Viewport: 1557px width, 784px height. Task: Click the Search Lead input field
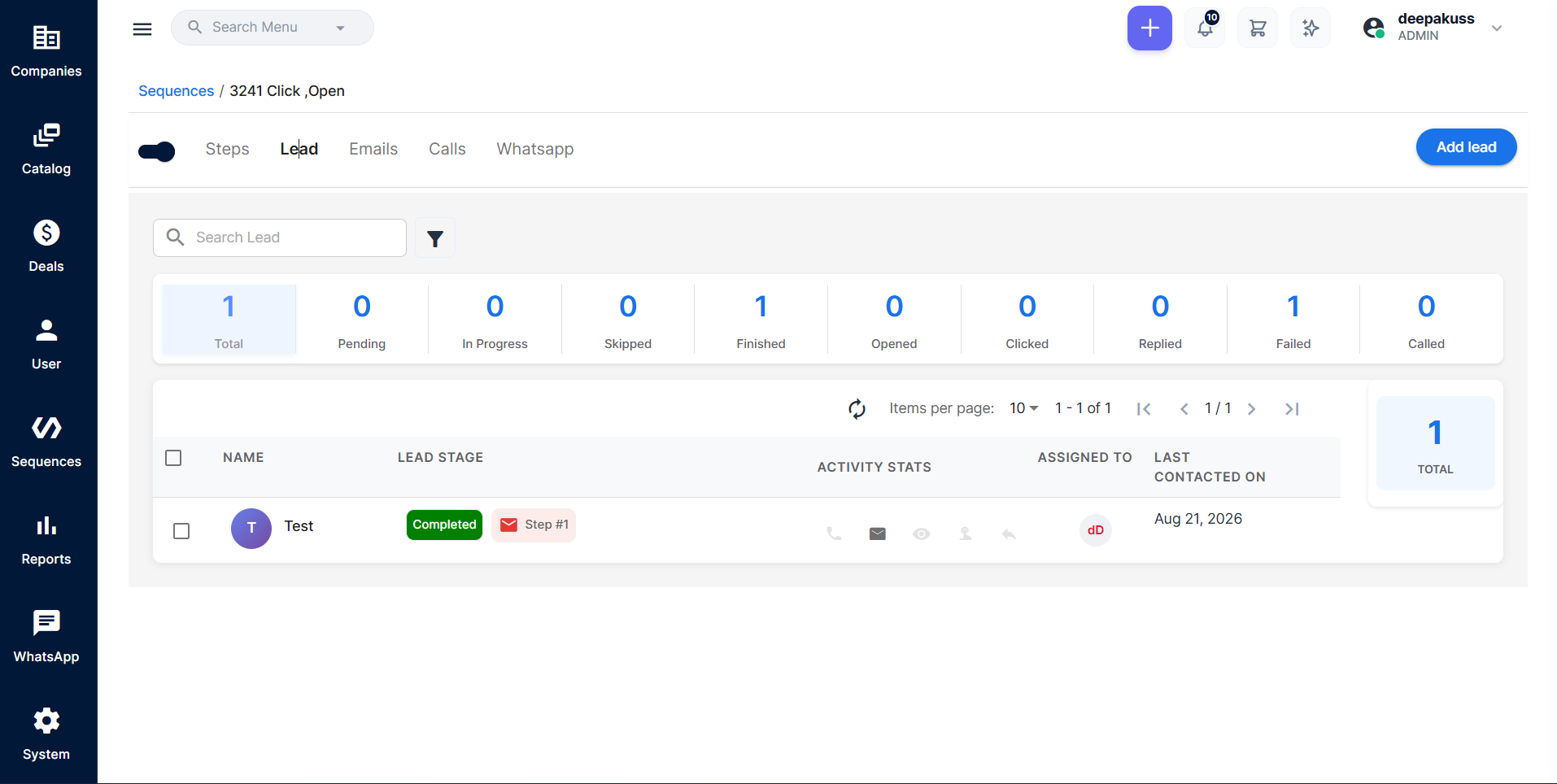280,237
